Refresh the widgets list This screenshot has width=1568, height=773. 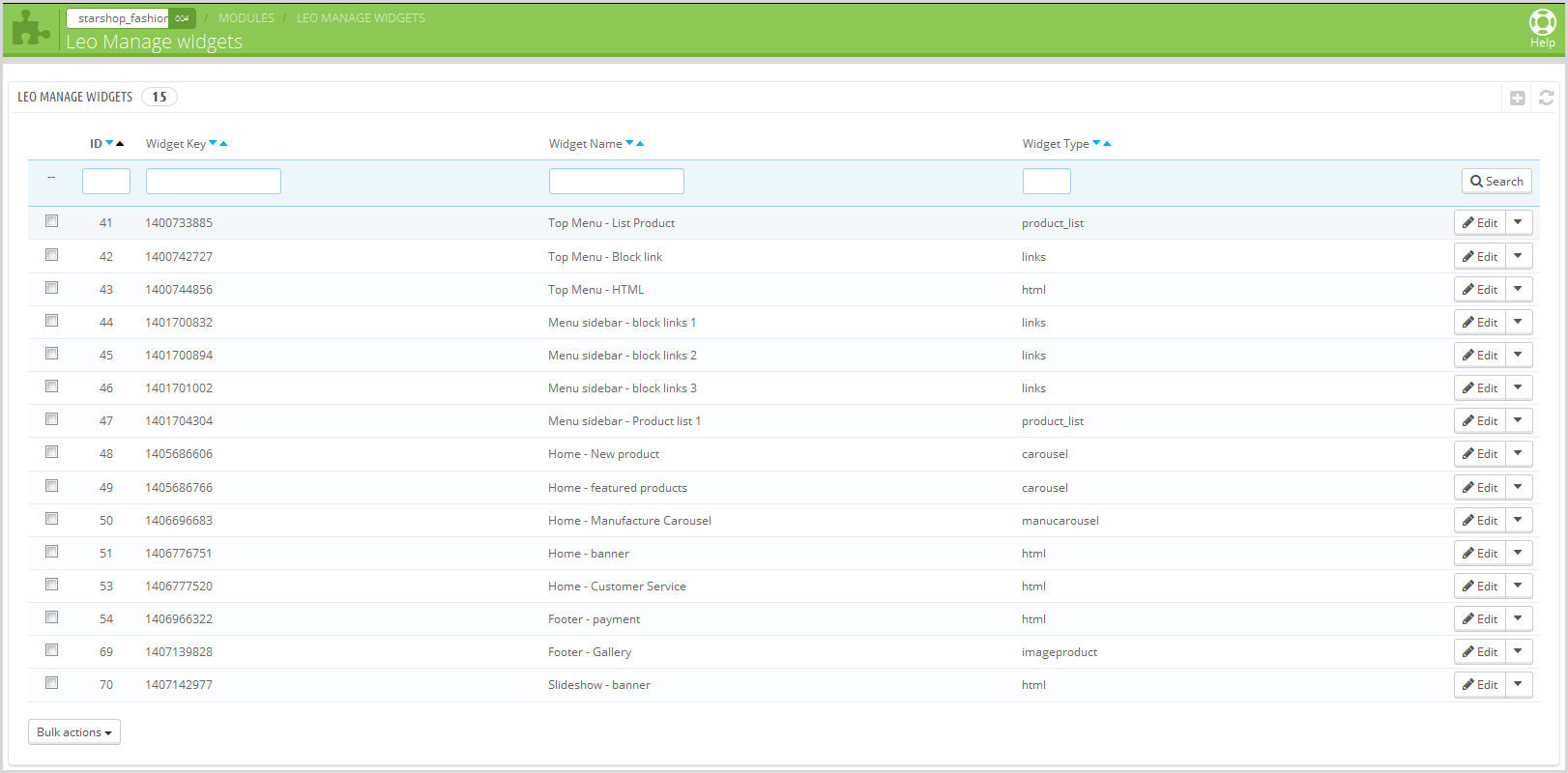pos(1546,98)
